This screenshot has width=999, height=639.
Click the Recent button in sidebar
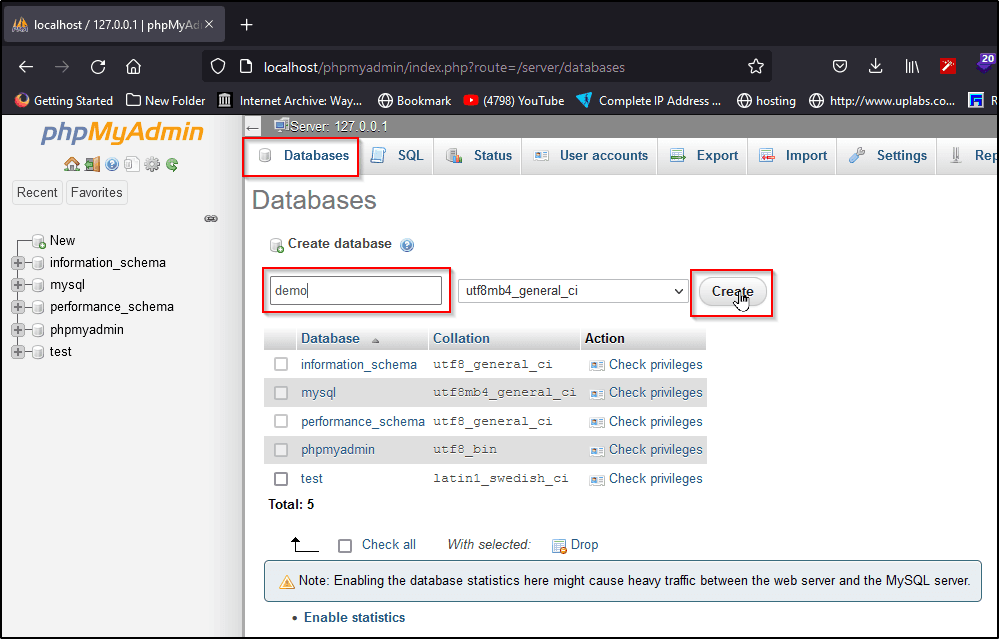[37, 192]
